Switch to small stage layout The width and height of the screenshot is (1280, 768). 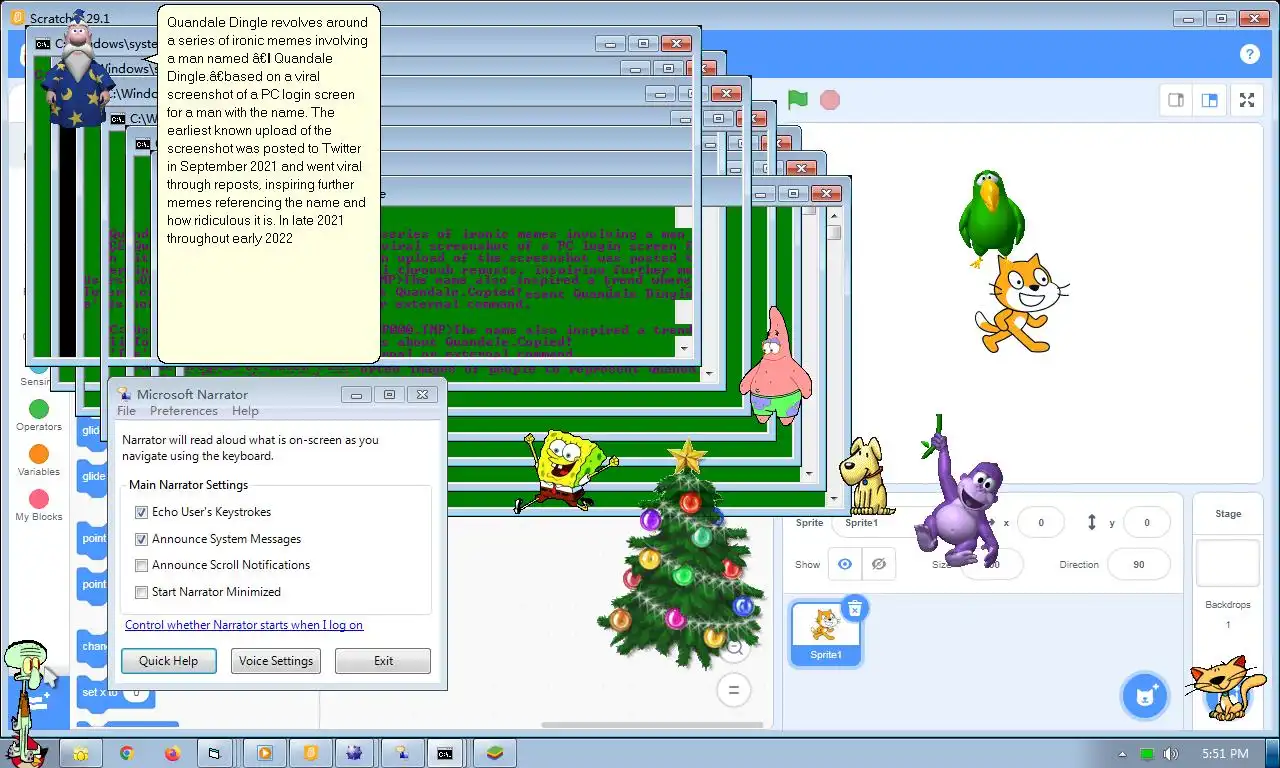click(1176, 100)
